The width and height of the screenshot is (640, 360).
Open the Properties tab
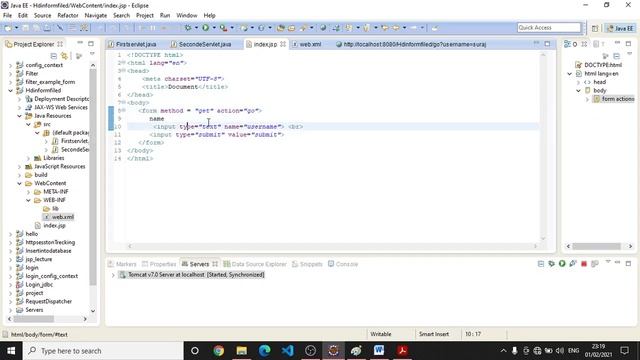159,264
